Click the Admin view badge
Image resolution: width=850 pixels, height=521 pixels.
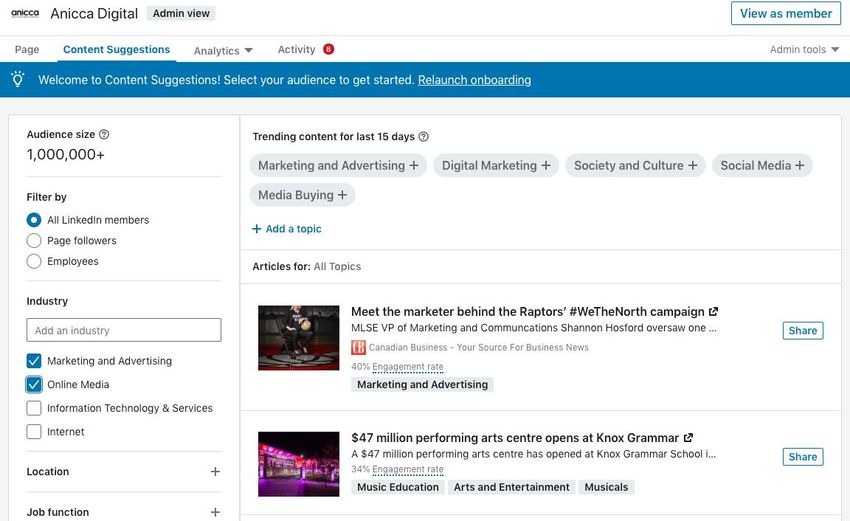coord(181,14)
